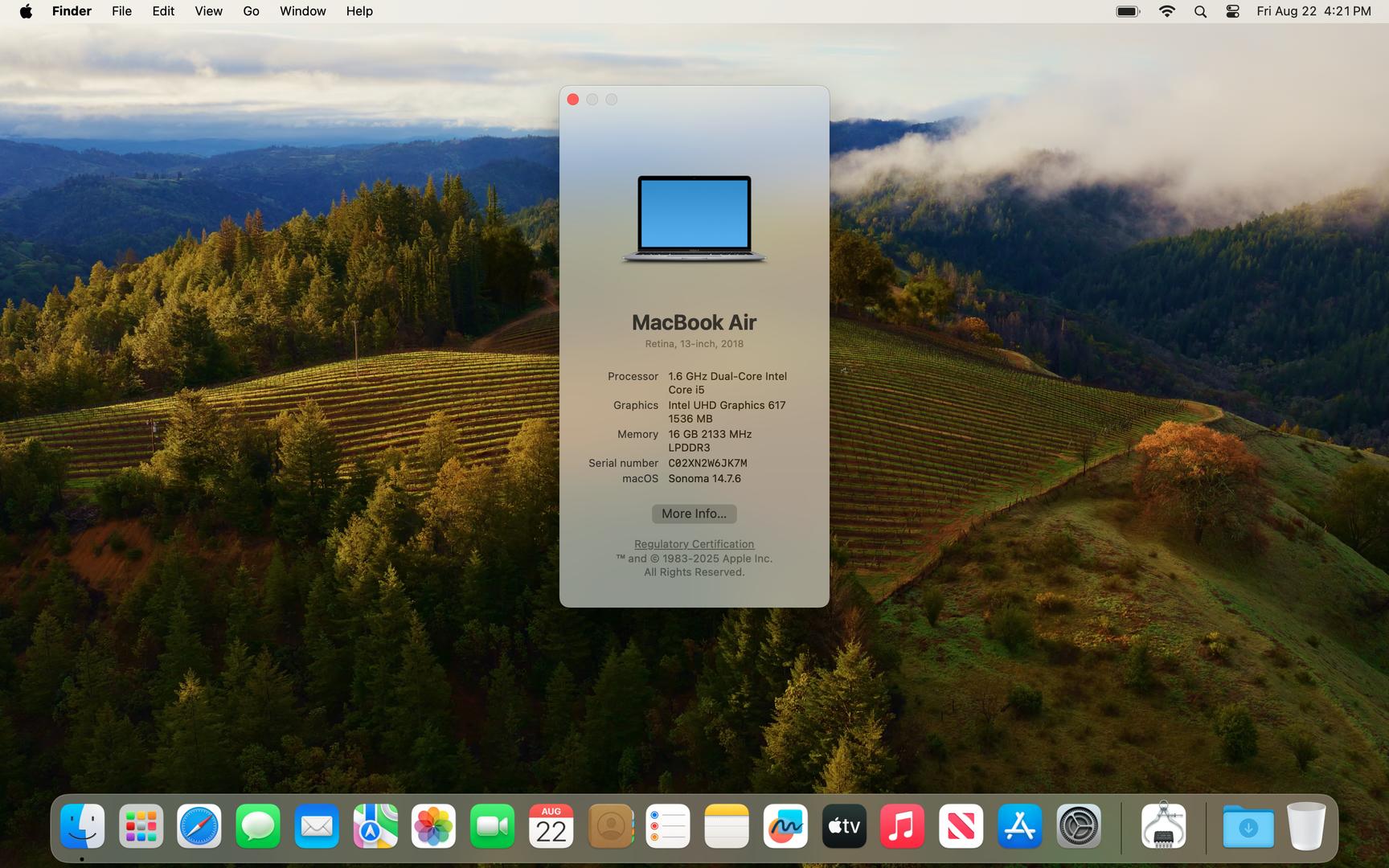Open Control Center from menu bar
The height and width of the screenshot is (868, 1389).
pos(1232,11)
